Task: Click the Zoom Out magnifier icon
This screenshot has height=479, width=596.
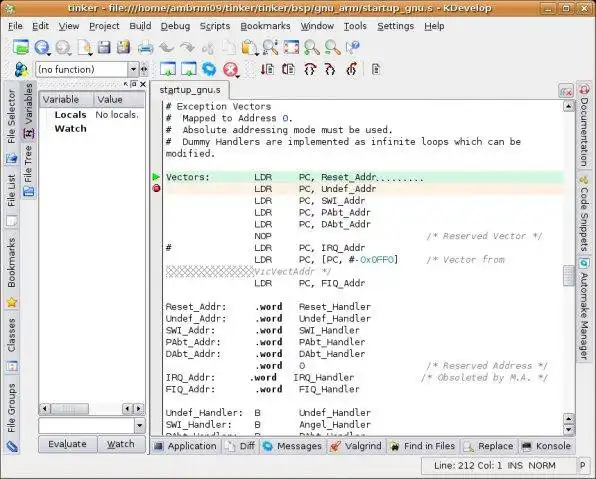Action: (333, 48)
